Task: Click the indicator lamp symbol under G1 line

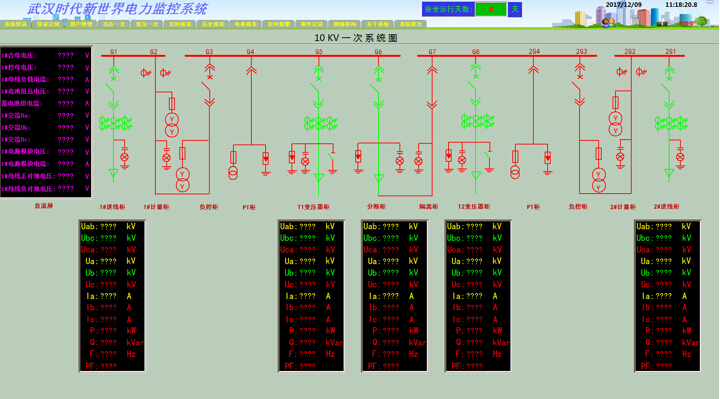Action: pos(124,157)
